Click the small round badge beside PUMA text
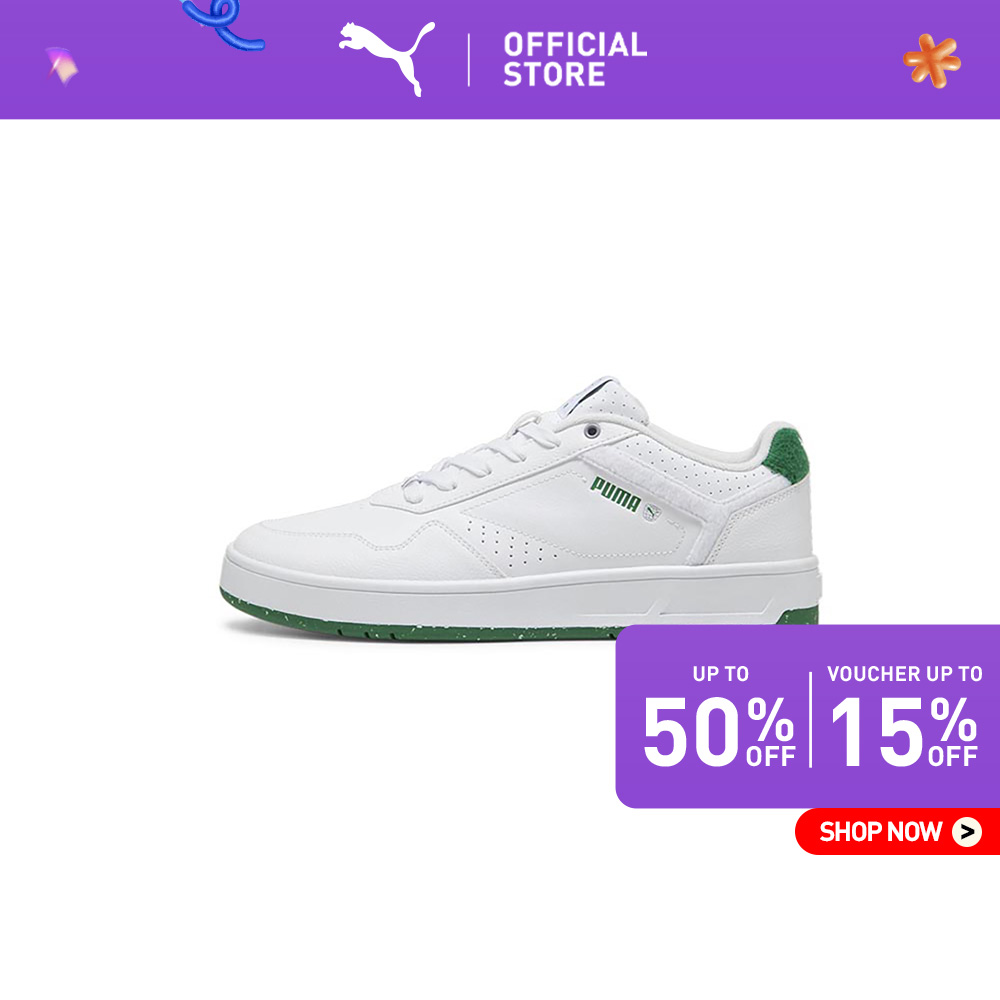The height and width of the screenshot is (1000, 1000). pos(652,513)
